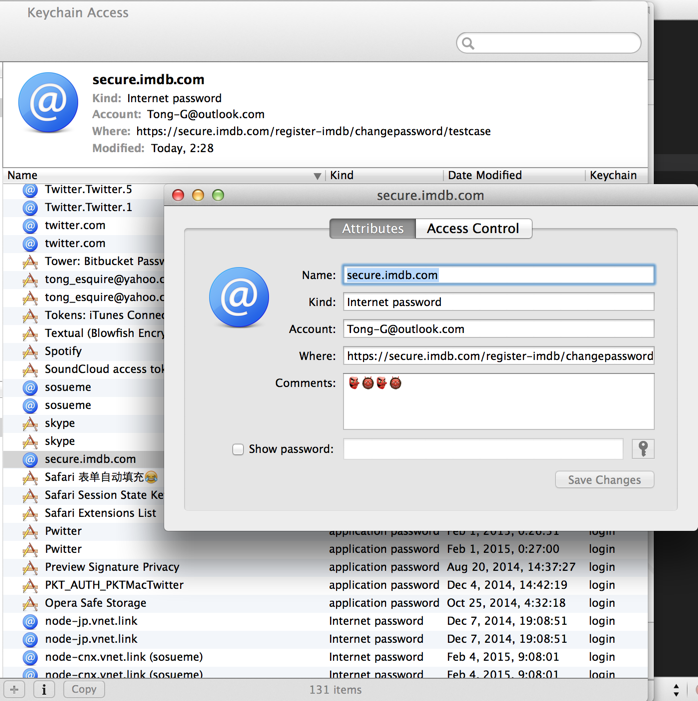
Task: Sort by the Keychain column header
Action: 616,175
